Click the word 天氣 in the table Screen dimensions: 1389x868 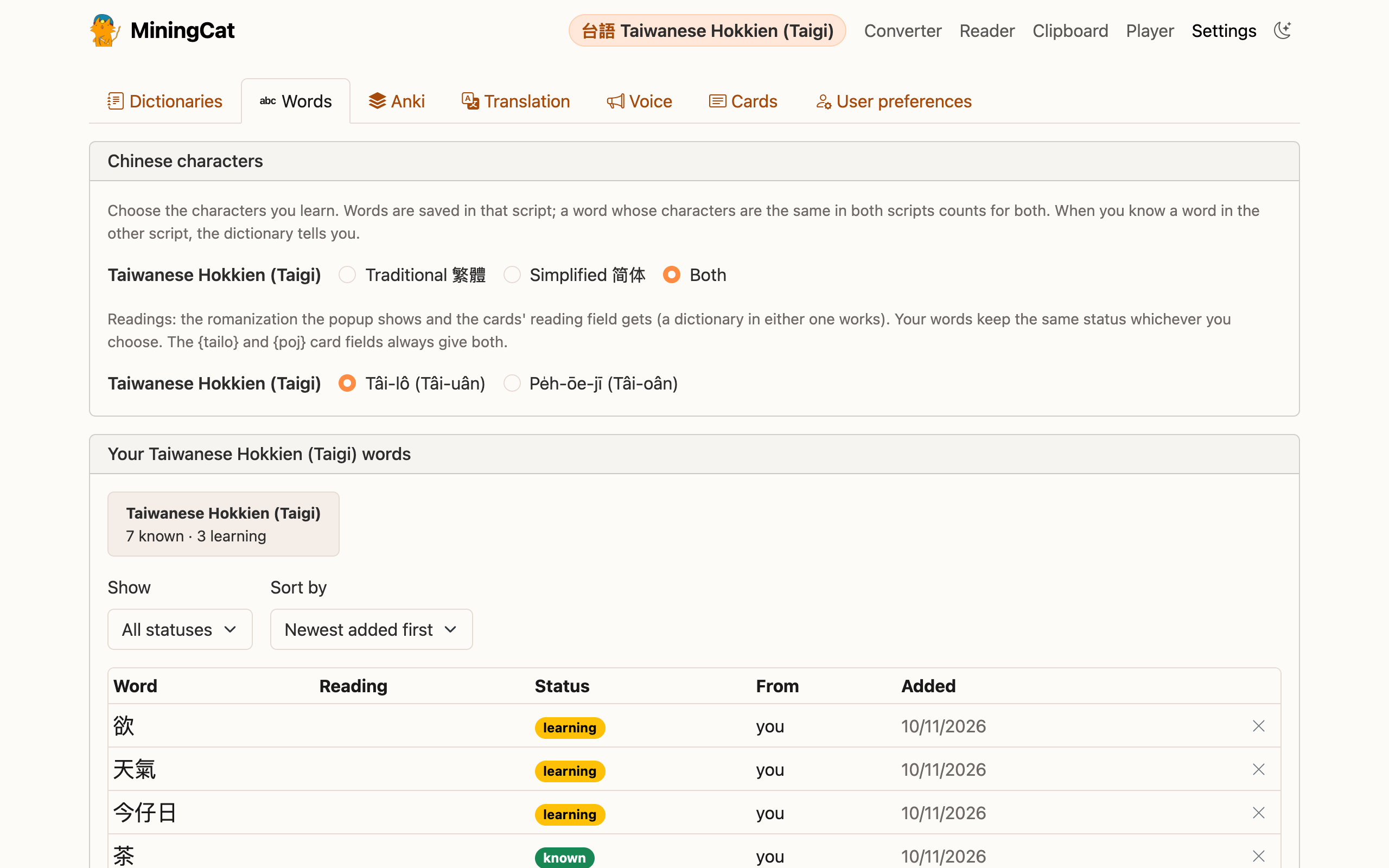pos(135,769)
